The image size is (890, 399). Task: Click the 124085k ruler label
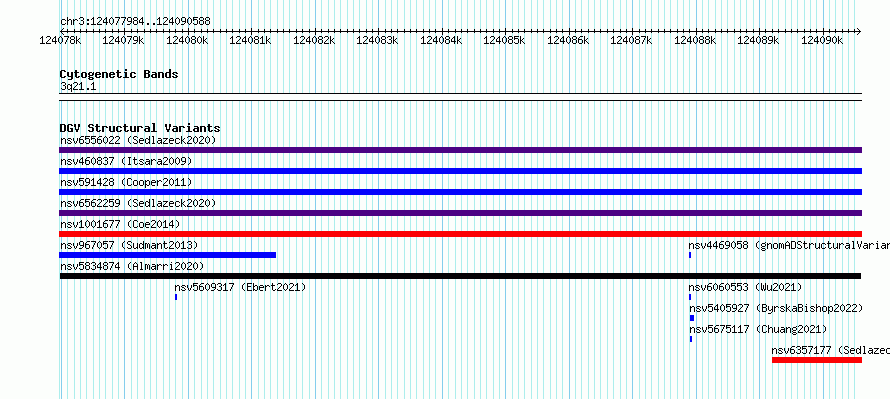(x=504, y=40)
